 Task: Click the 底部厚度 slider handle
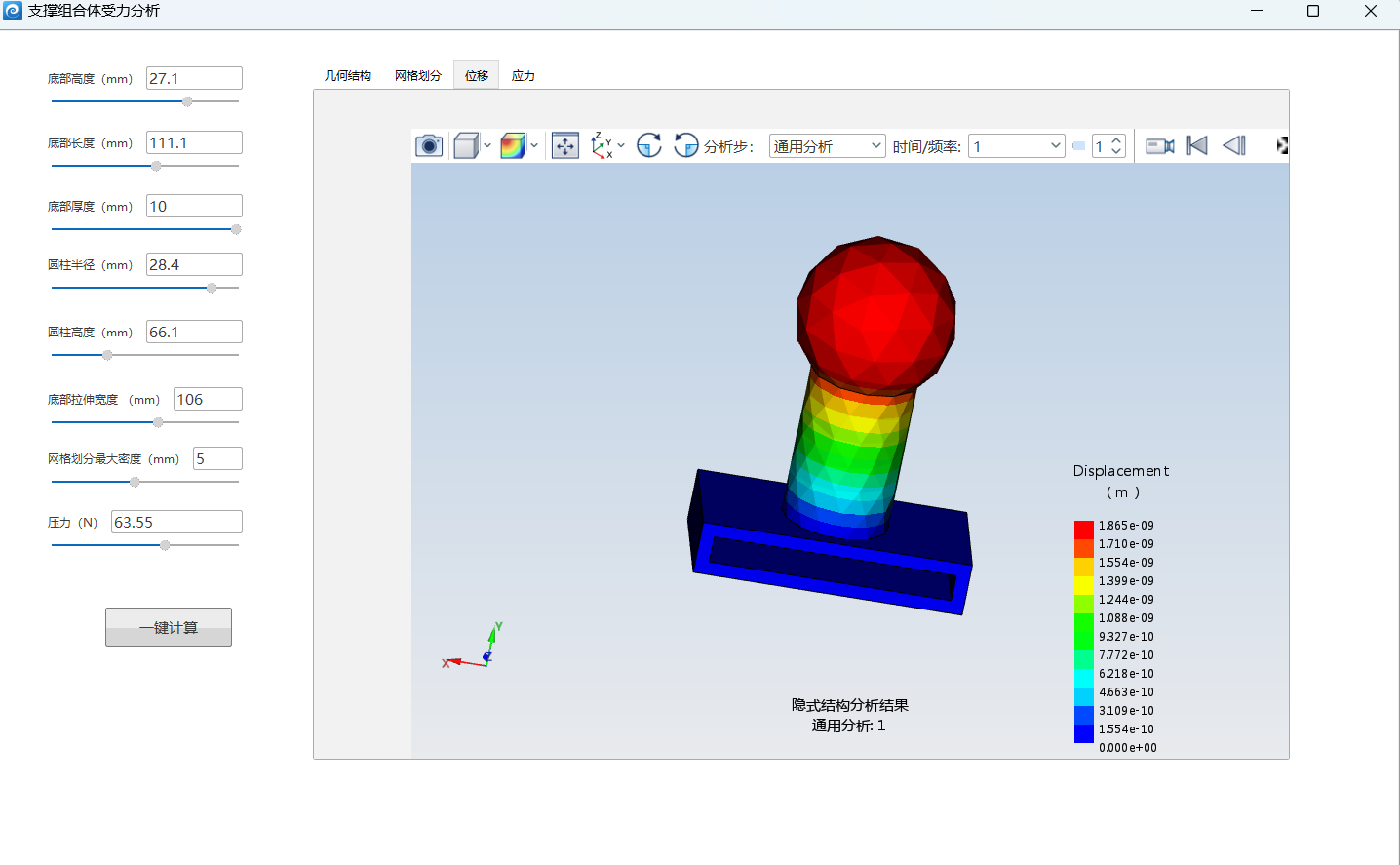point(236,229)
